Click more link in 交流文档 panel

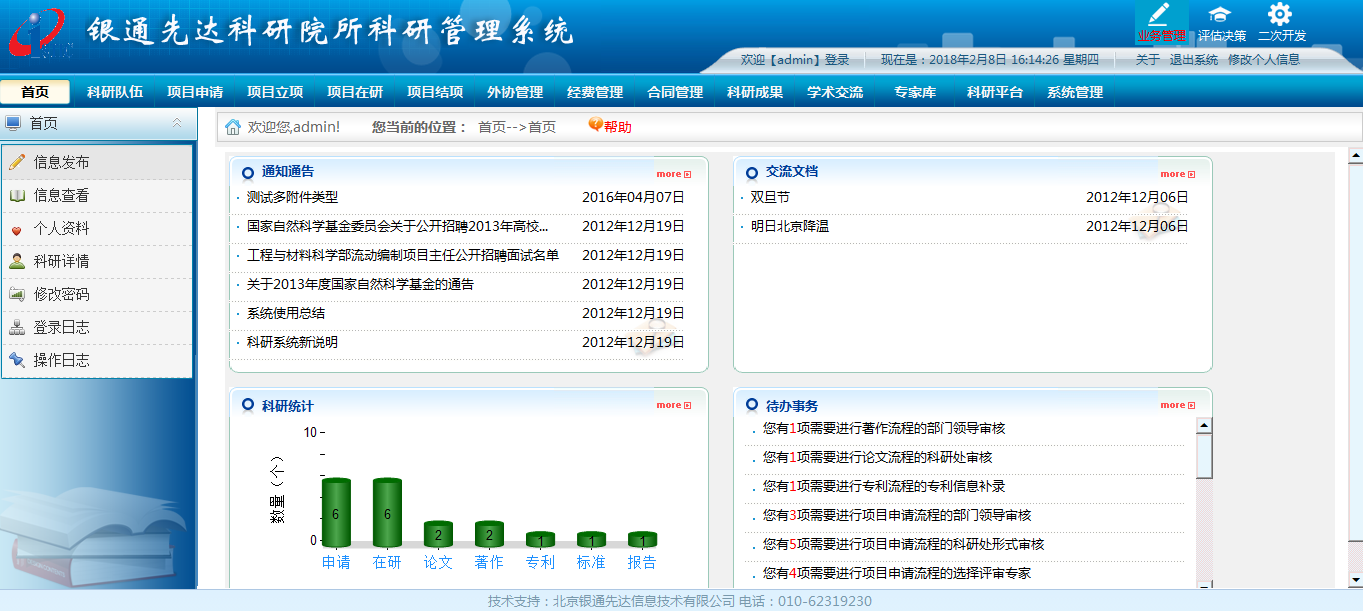click(x=1178, y=174)
